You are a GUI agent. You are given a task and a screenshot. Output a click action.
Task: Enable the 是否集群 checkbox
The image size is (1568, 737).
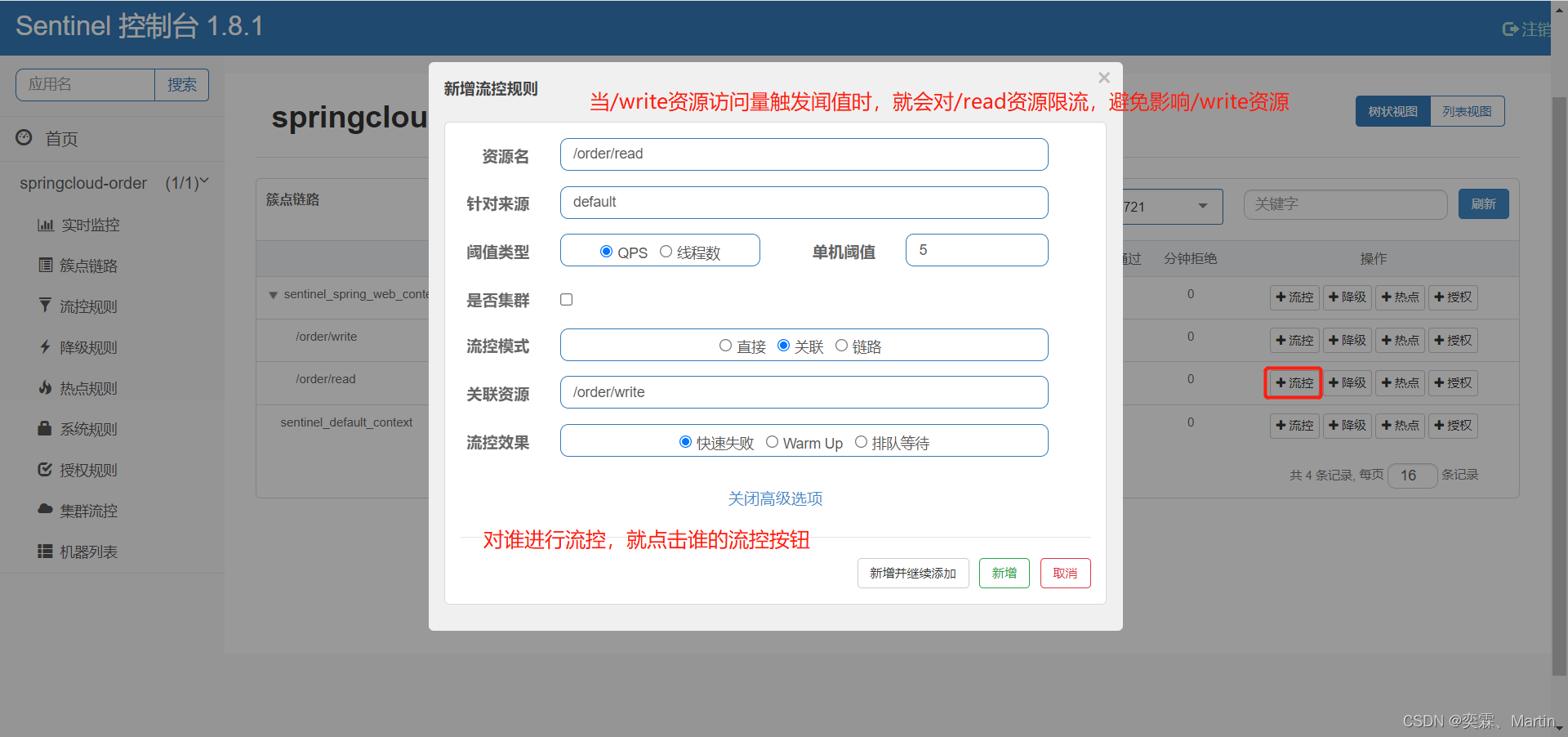[566, 300]
